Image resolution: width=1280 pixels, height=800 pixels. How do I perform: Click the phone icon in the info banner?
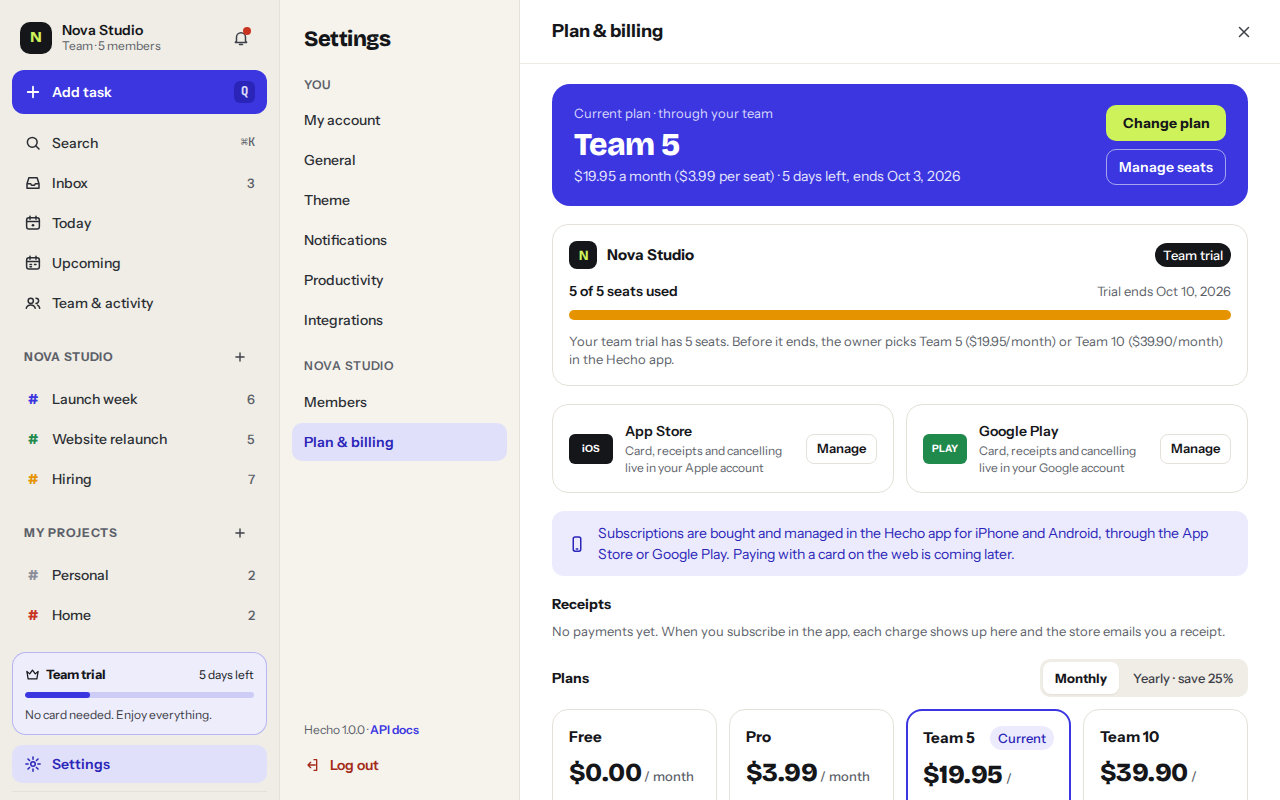tap(577, 544)
